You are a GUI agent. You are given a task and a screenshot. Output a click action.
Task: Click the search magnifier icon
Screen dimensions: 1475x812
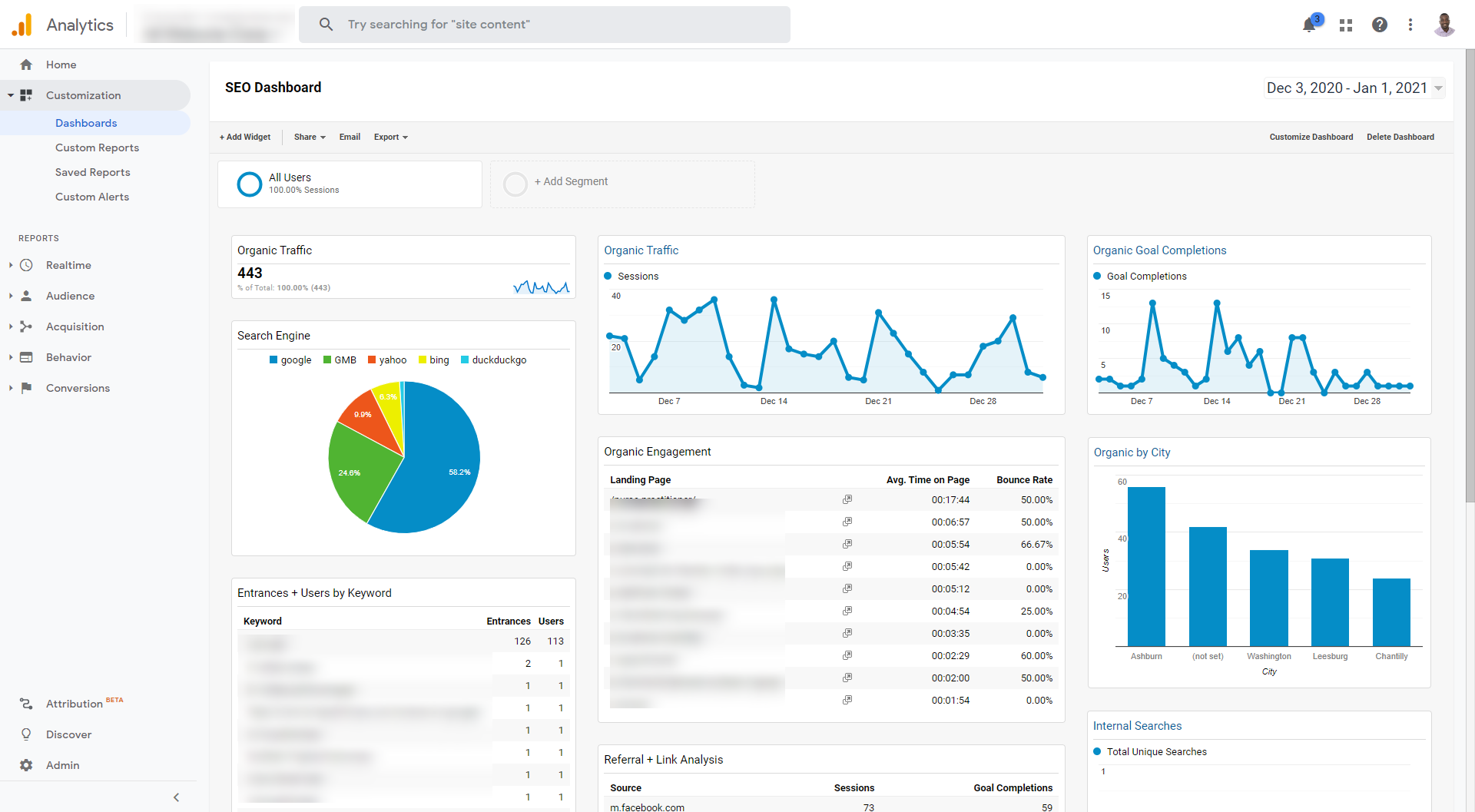pyautogui.click(x=326, y=25)
